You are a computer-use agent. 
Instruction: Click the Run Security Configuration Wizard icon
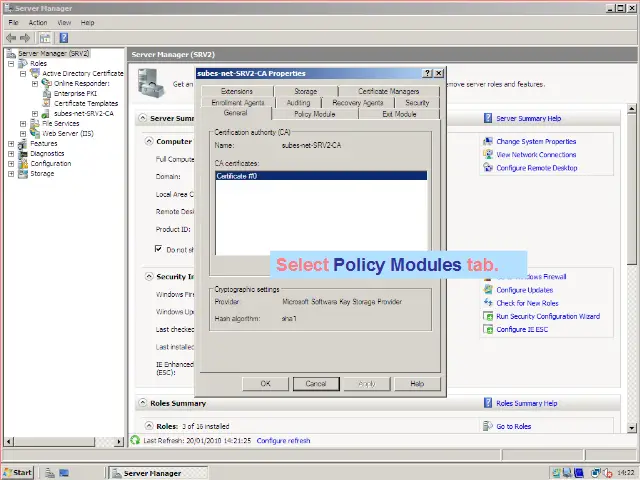[x=488, y=316]
